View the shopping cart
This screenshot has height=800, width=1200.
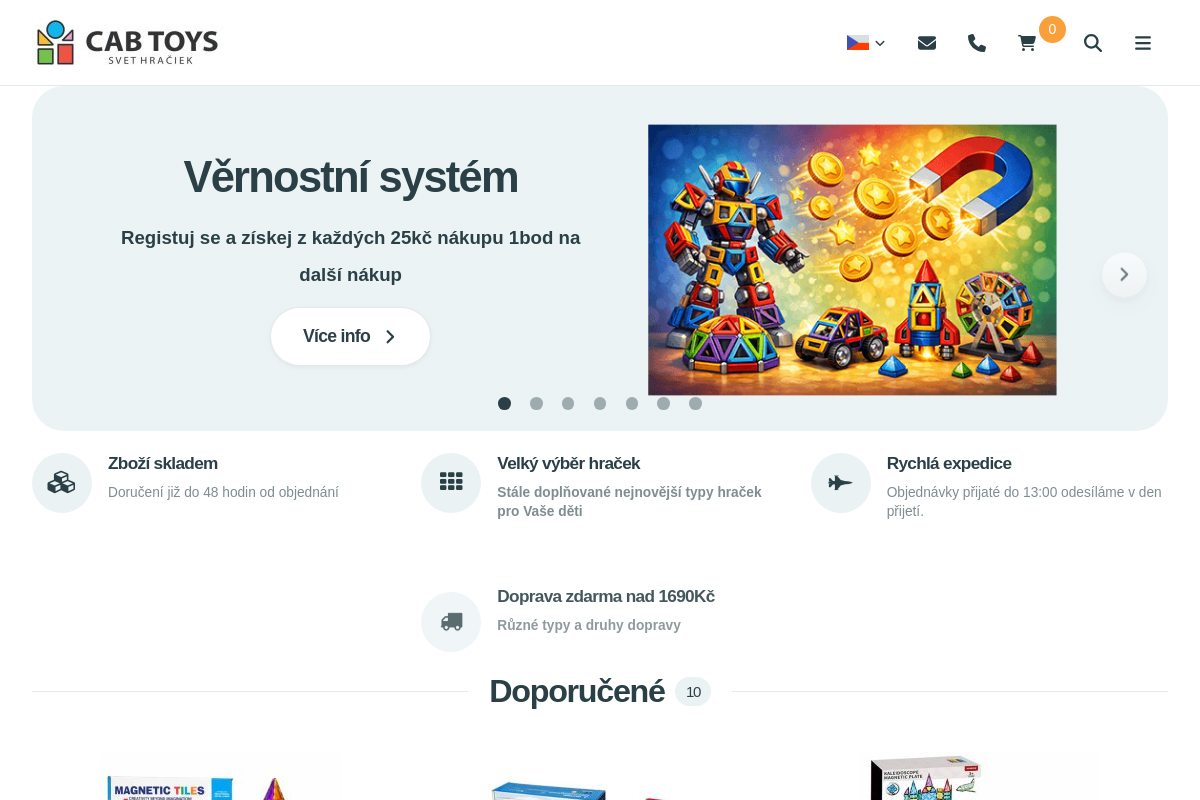(1026, 43)
